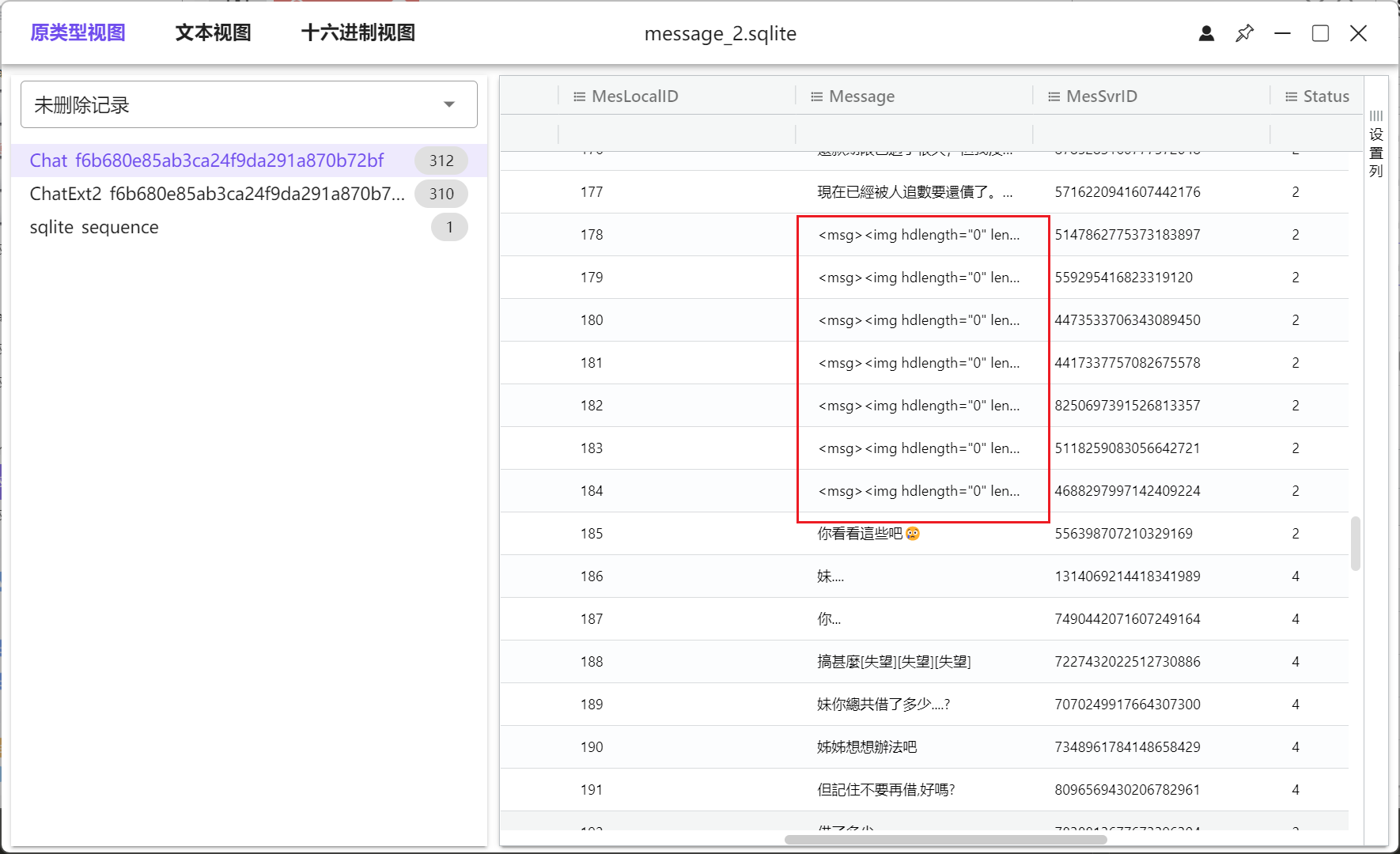Select the 原类型视图 tab

[78, 32]
